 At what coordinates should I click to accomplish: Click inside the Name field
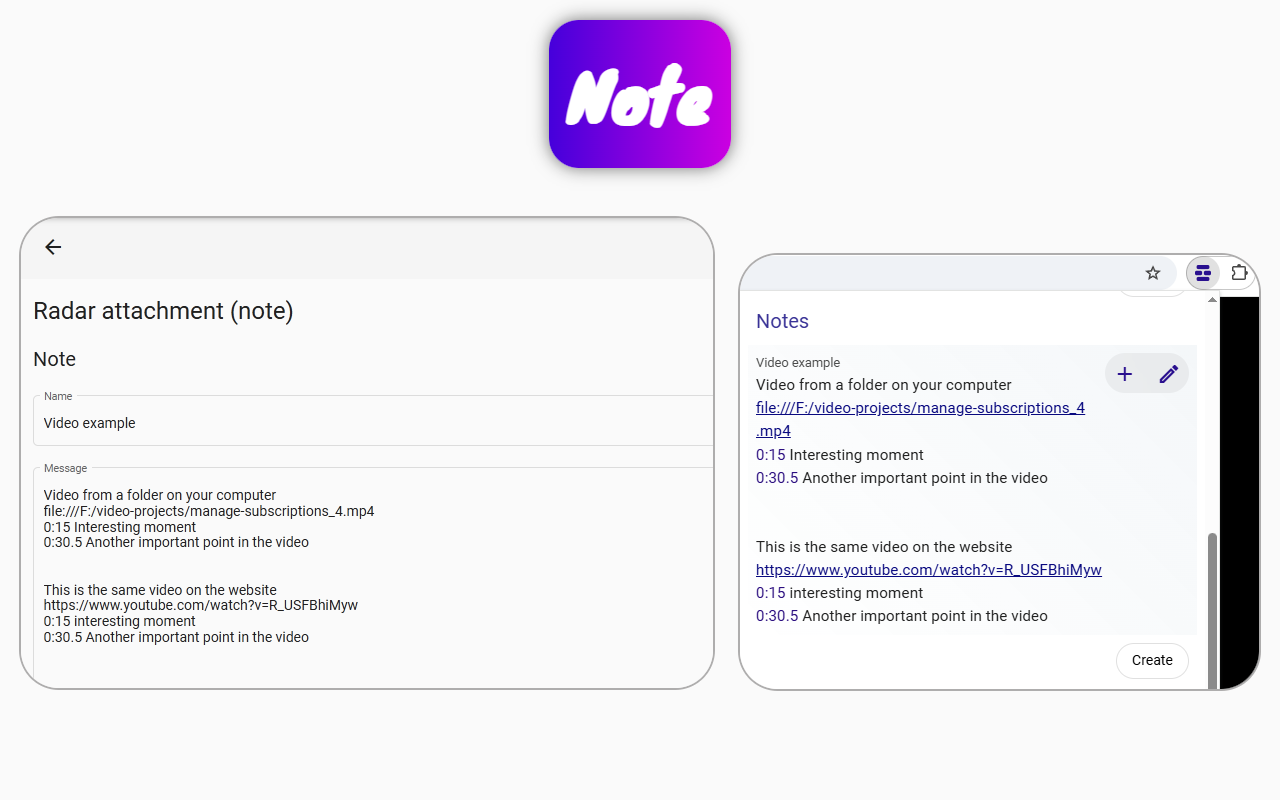click(370, 422)
